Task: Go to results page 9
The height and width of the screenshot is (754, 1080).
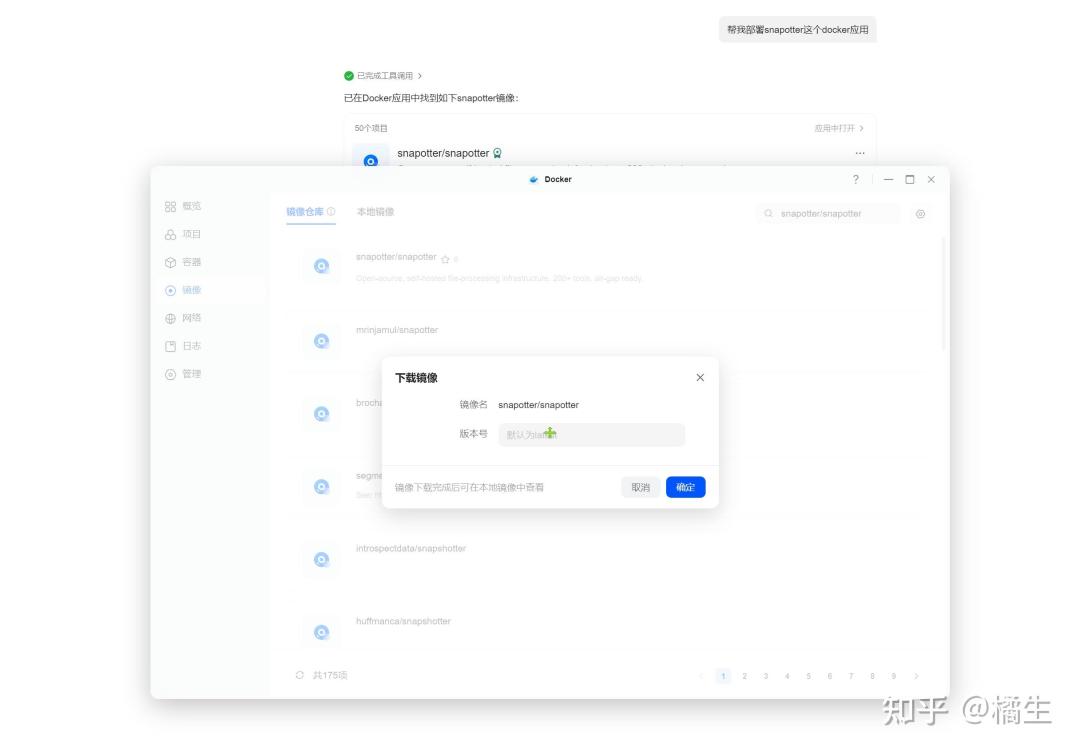Action: pos(893,676)
